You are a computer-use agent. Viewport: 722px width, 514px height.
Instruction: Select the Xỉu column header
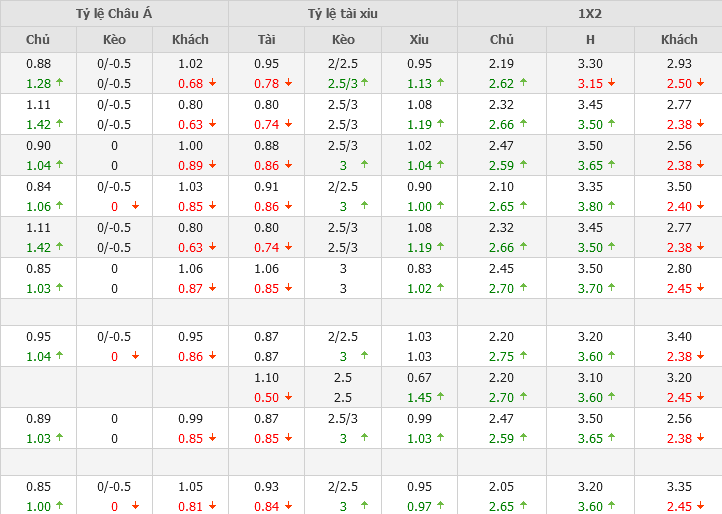click(419, 39)
